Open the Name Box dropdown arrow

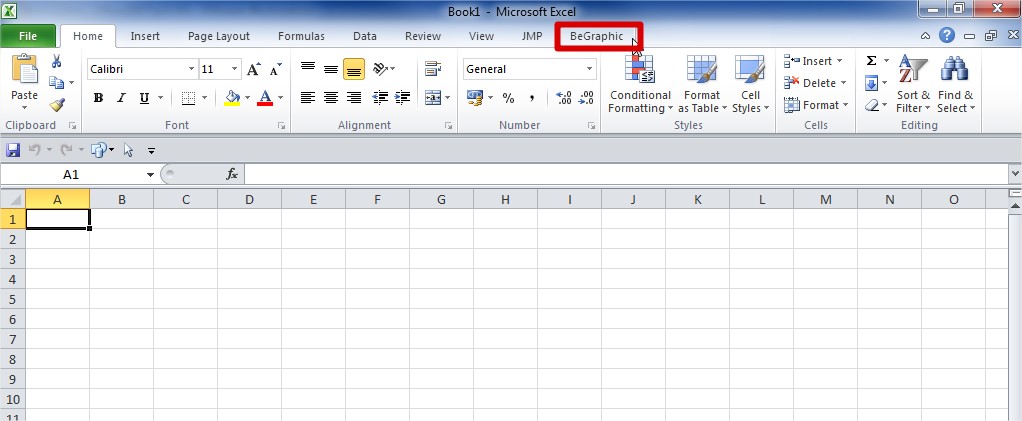click(150, 174)
